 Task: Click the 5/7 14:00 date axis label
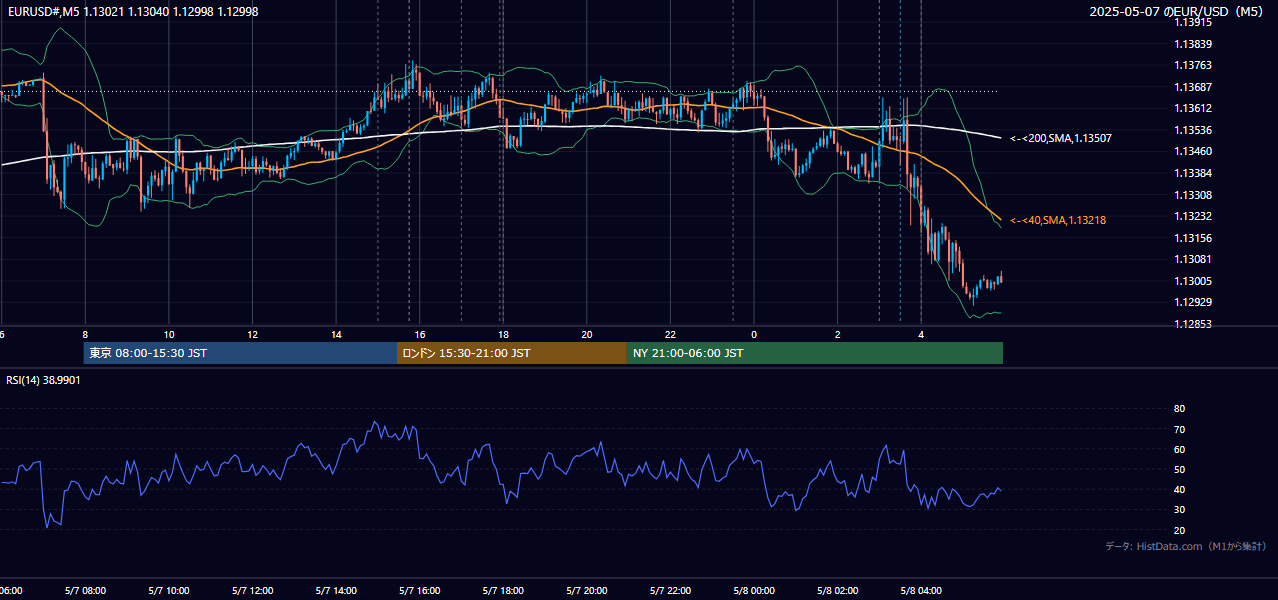pyautogui.click(x=336, y=591)
